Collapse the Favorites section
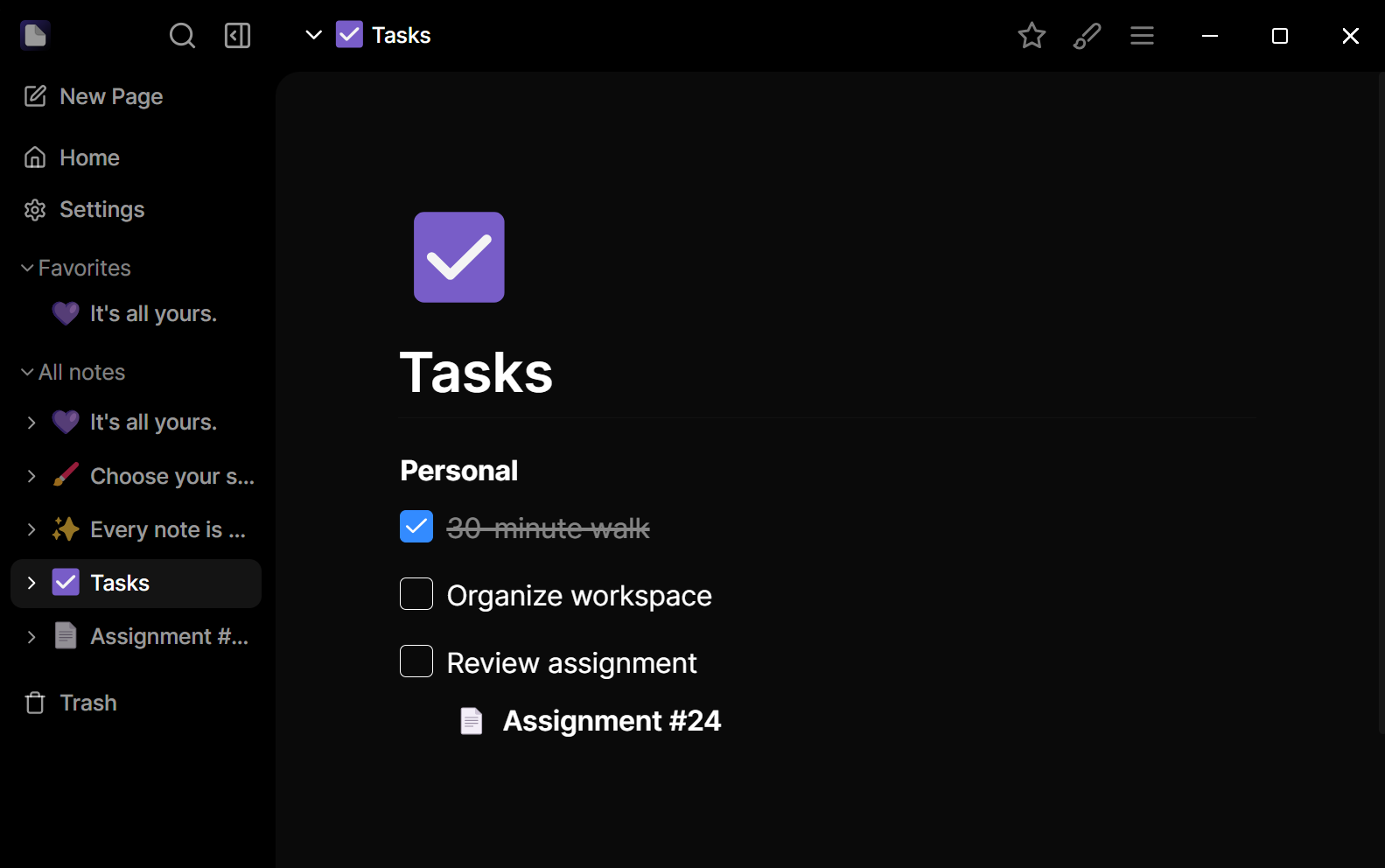 pos(27,269)
